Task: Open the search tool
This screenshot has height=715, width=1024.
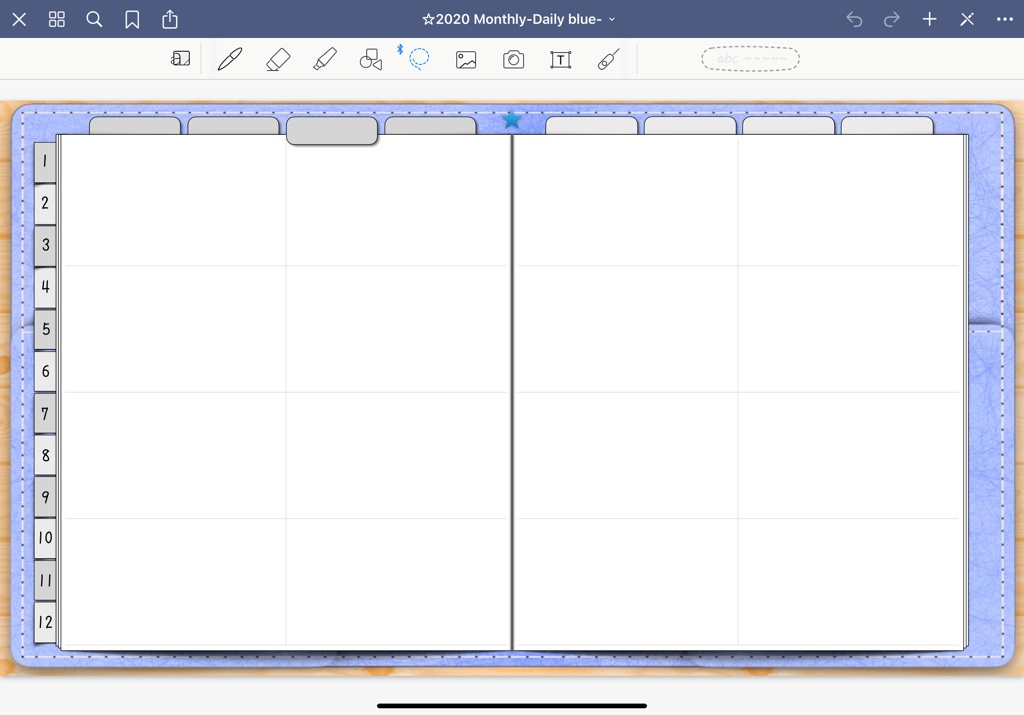Action: (94, 20)
